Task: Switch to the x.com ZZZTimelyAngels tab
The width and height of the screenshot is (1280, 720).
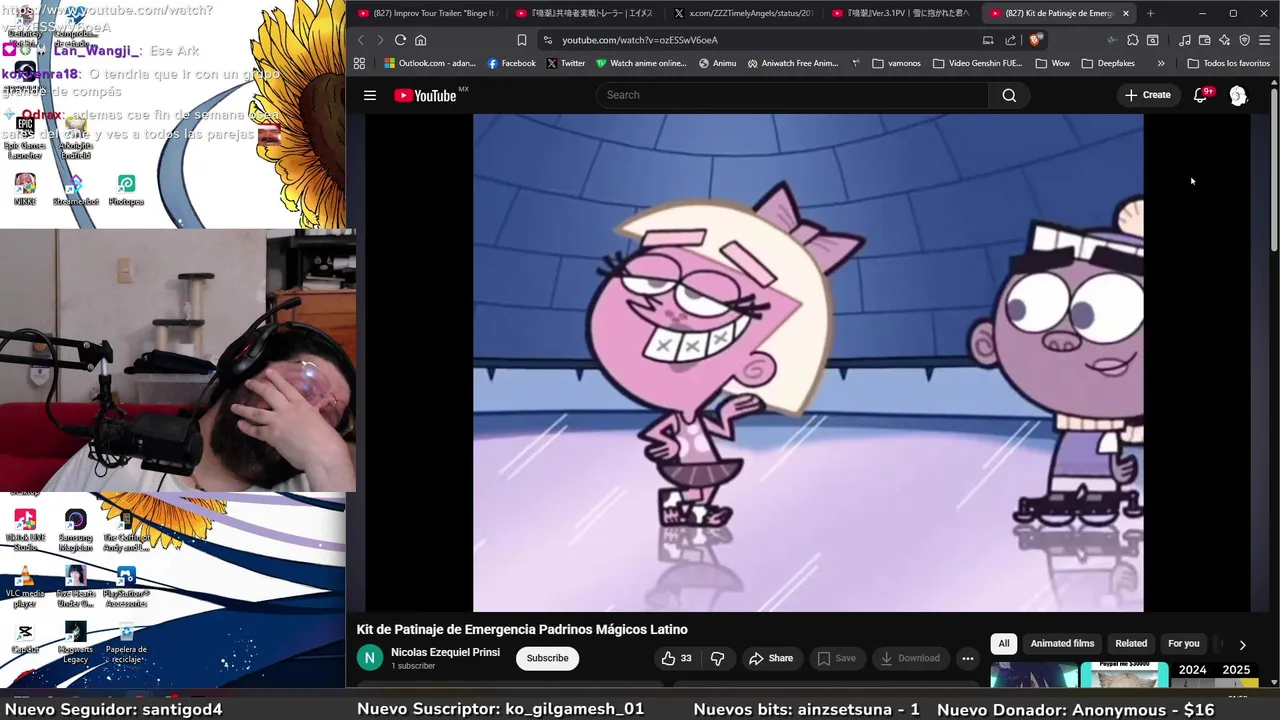Action: pyautogui.click(x=745, y=13)
